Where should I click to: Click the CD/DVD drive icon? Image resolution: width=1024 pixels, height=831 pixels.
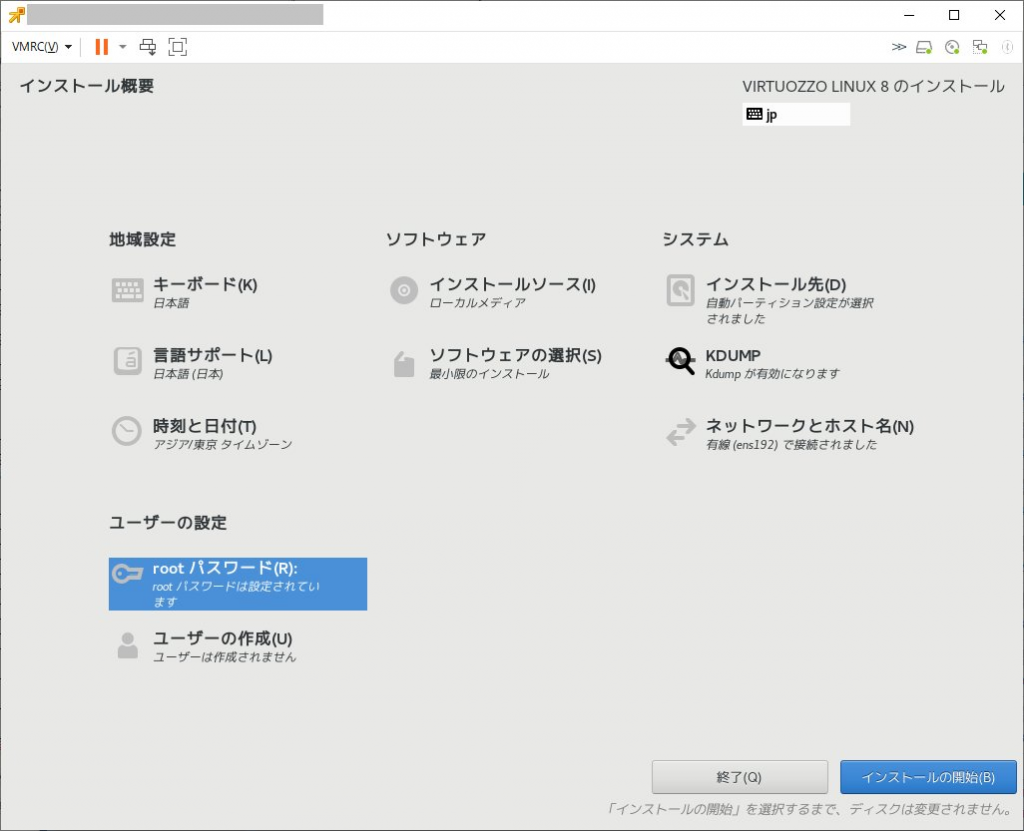[952, 47]
